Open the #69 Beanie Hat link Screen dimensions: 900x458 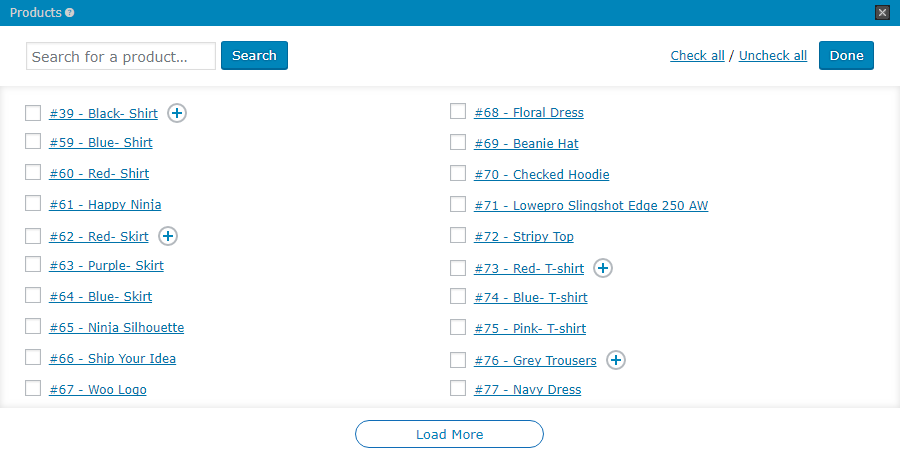click(526, 143)
